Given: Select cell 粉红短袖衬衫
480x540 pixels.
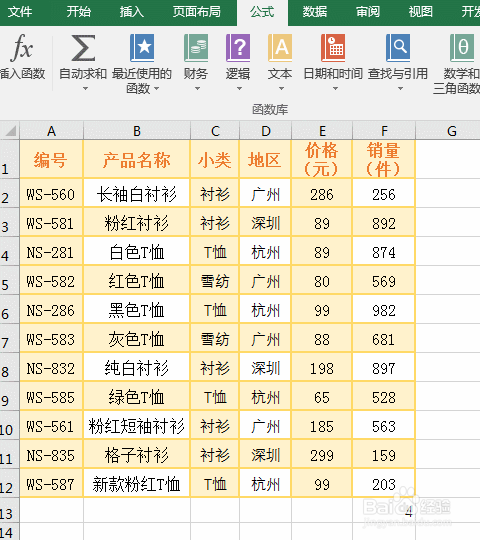Looking at the screenshot, I should click(137, 425).
